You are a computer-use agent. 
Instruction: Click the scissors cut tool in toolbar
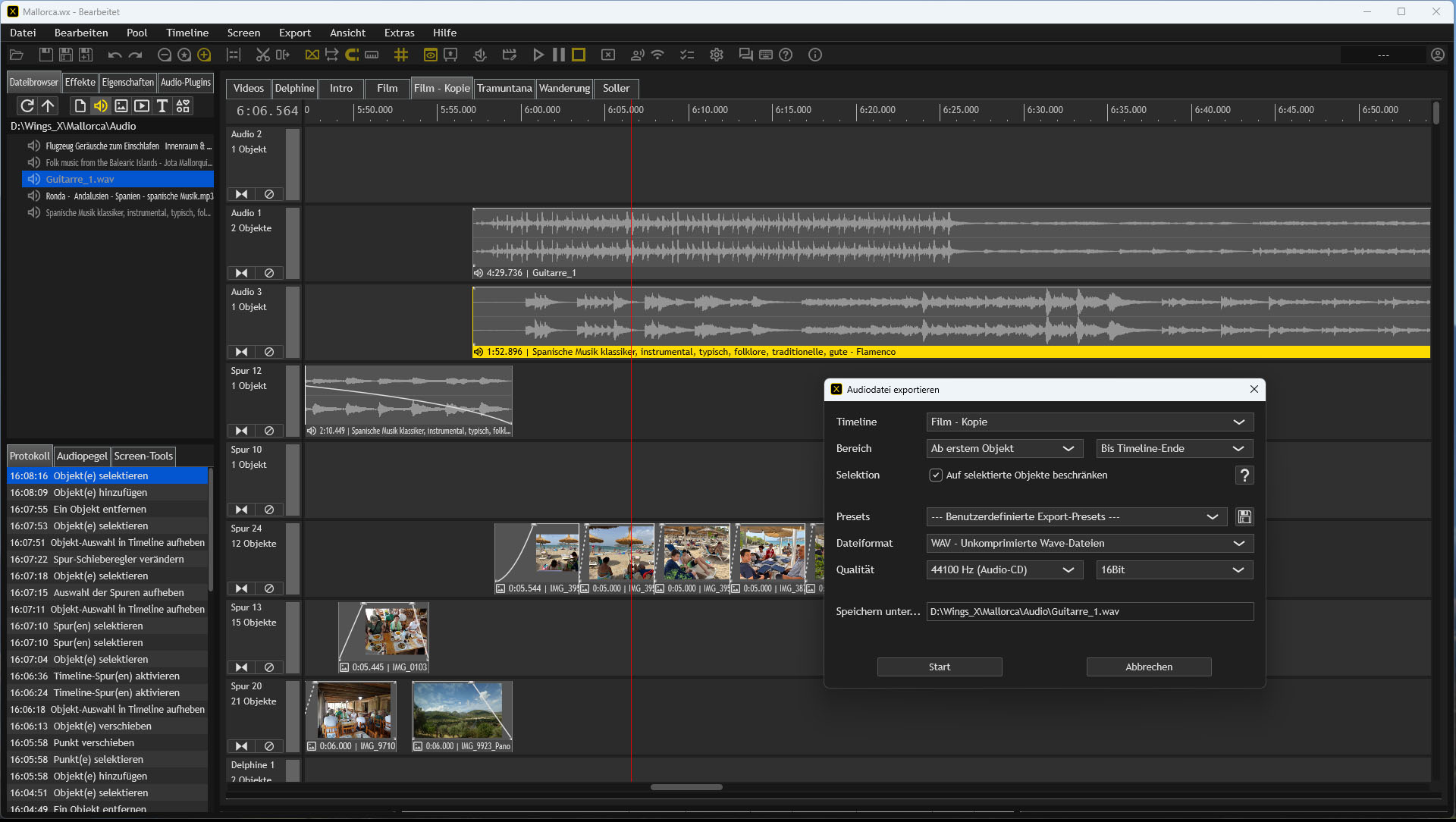(262, 55)
